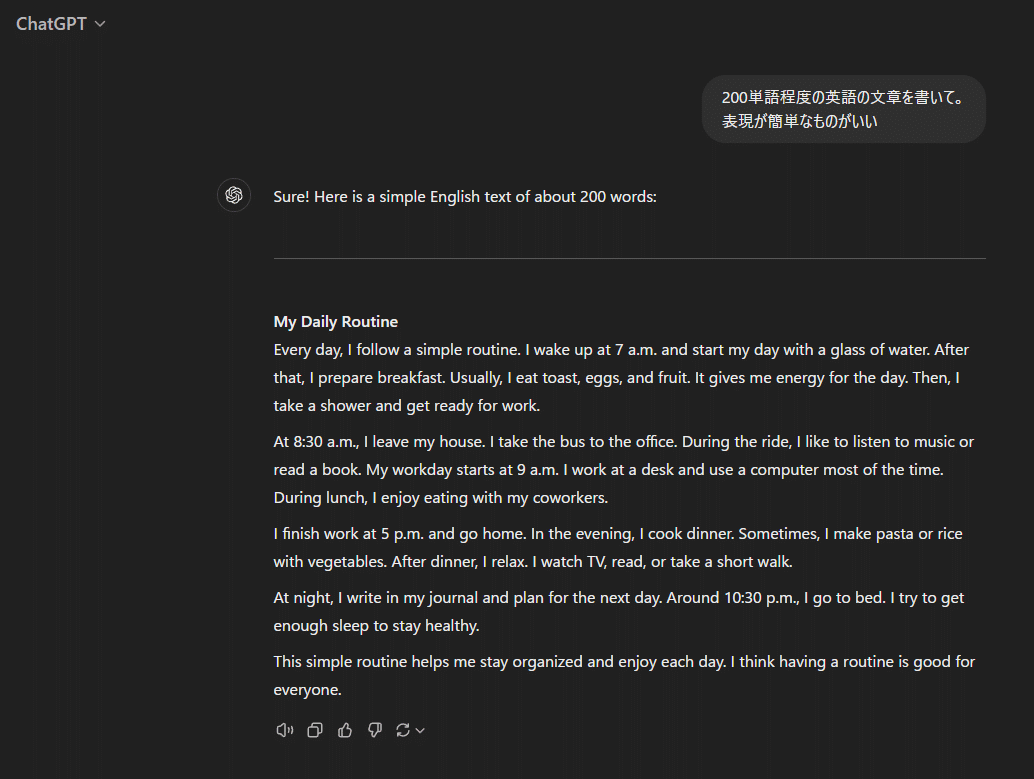1034x779 pixels.
Task: Like the response with thumbs up
Action: pos(345,730)
